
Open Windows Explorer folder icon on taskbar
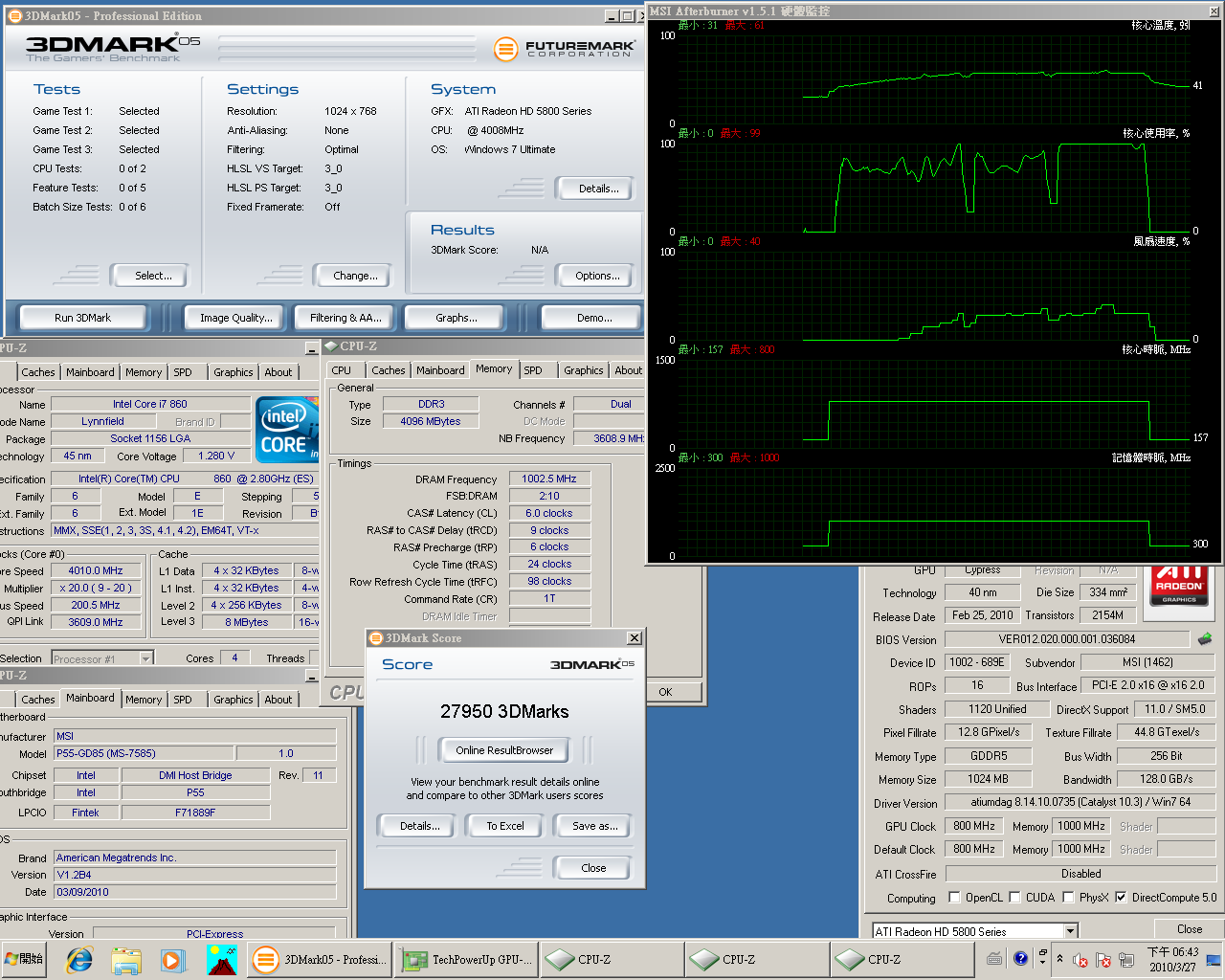pyautogui.click(x=126, y=959)
